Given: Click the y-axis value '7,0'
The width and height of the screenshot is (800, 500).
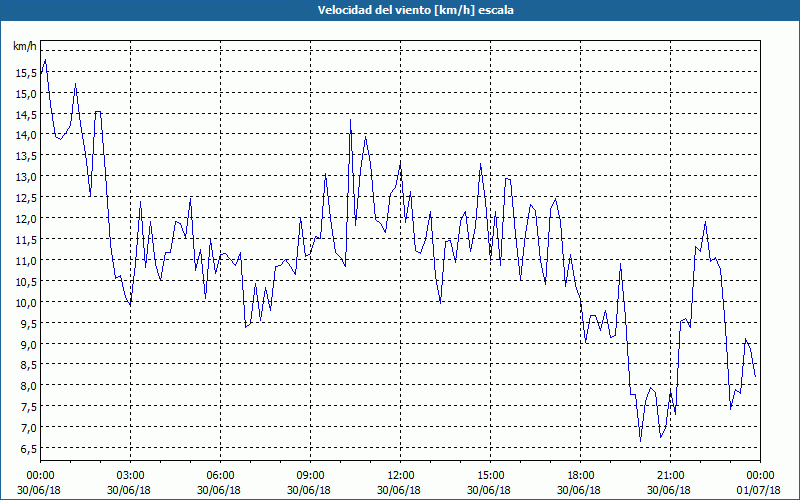Looking at the screenshot, I should (28, 428).
